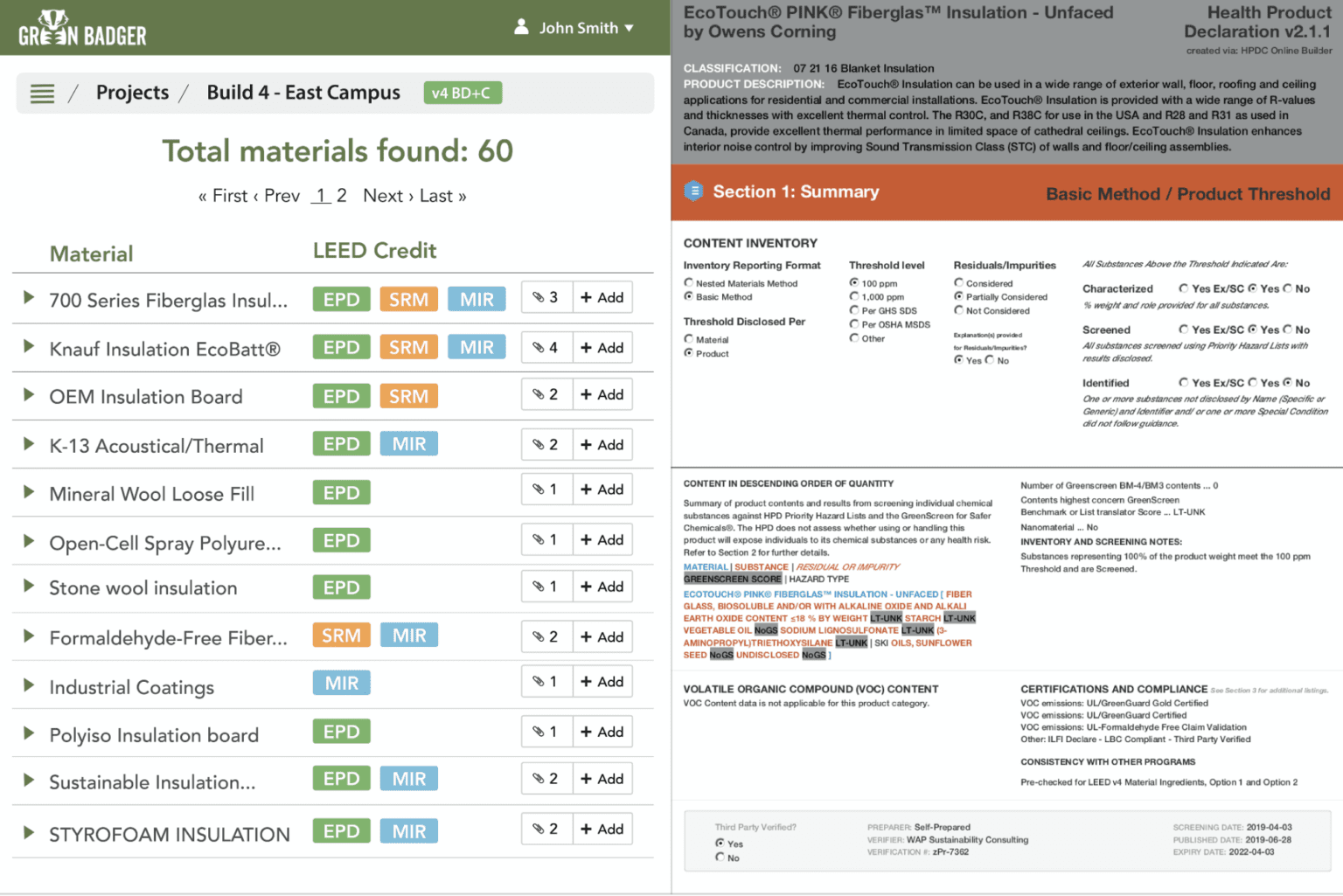Image resolution: width=1343 pixels, height=896 pixels.
Task: Click the tag count for 700 Series Fiberglas
Action: (x=546, y=297)
